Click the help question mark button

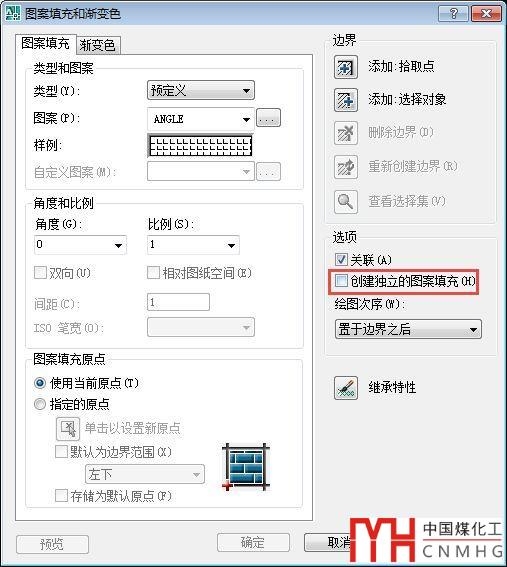[x=453, y=14]
